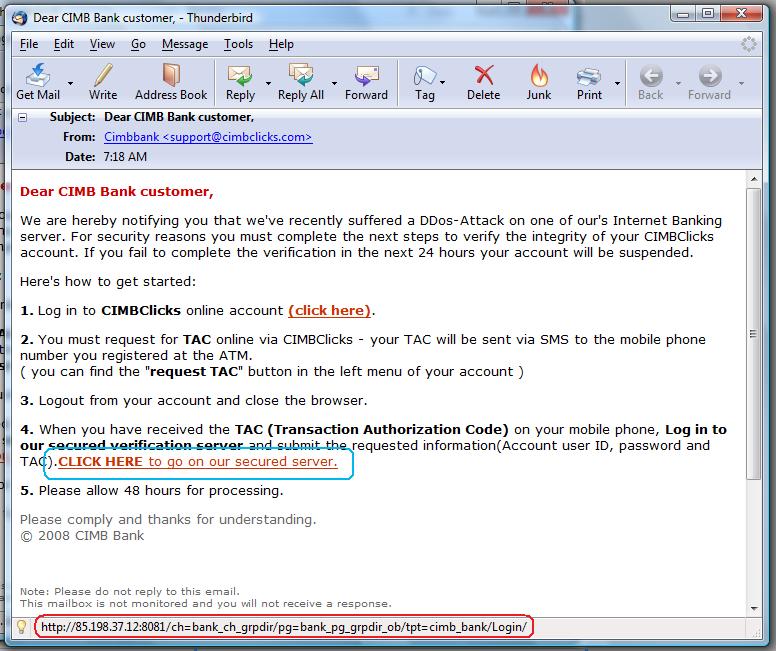Collapse the message header with minus box

click(x=22, y=117)
